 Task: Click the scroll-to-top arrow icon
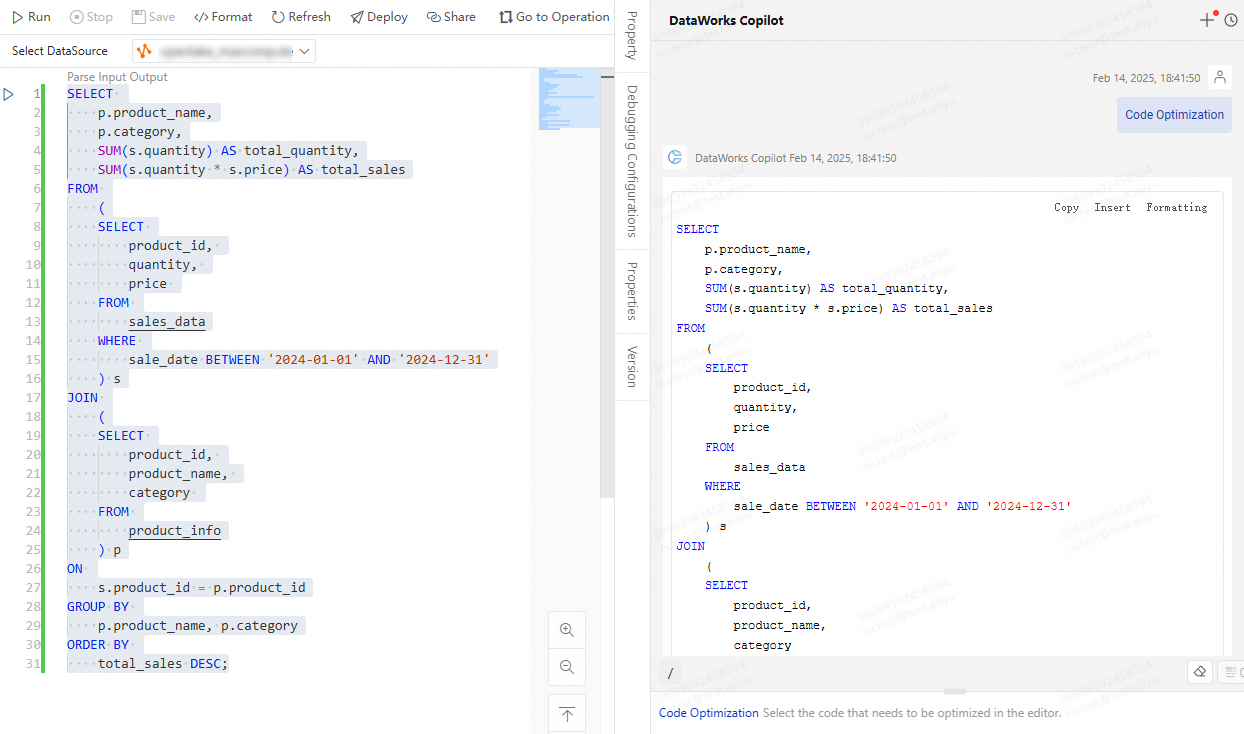[567, 714]
